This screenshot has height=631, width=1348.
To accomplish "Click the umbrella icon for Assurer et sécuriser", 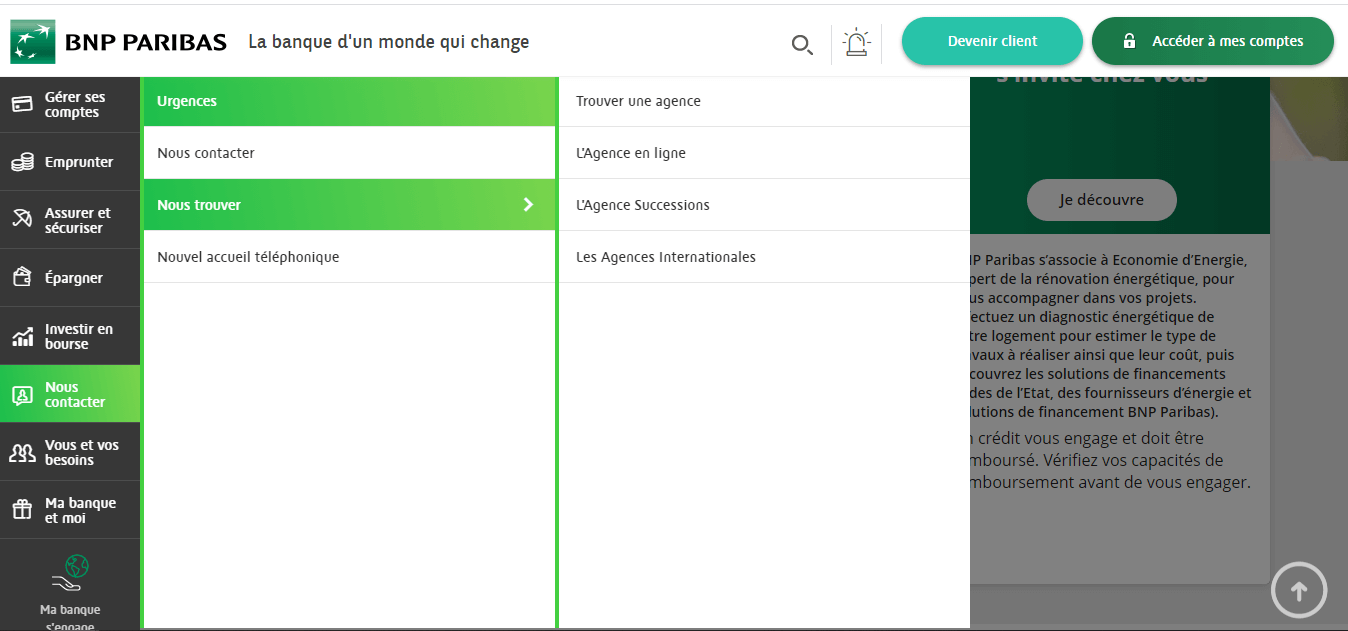I will click(x=22, y=220).
